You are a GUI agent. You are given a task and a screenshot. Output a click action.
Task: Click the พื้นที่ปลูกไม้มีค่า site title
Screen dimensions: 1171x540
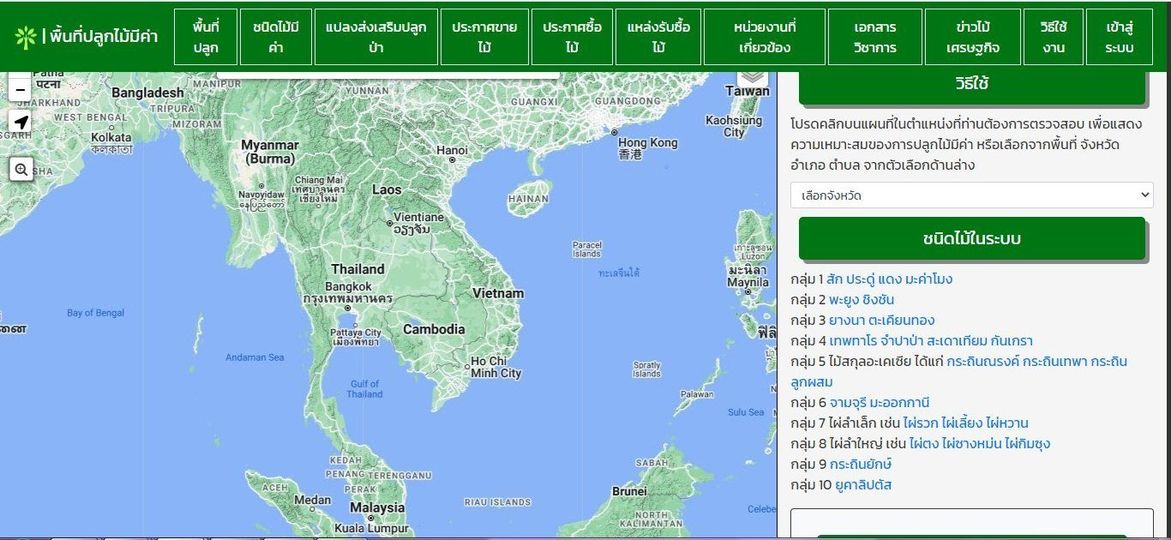[x=104, y=36]
